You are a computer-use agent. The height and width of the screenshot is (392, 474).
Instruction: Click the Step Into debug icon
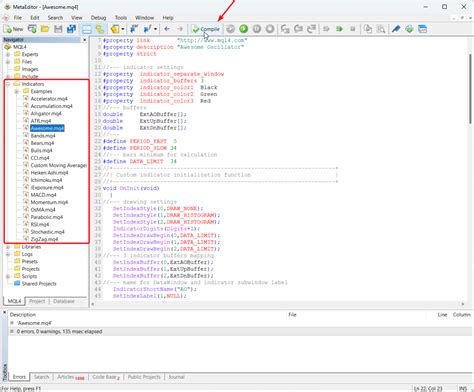click(x=285, y=29)
